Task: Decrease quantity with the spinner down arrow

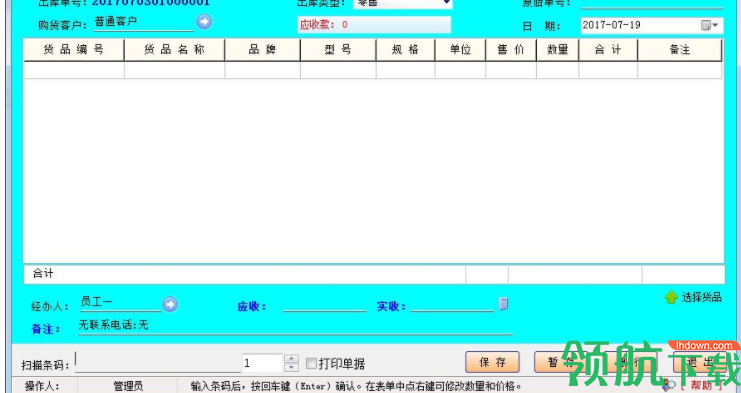Action: click(x=292, y=367)
